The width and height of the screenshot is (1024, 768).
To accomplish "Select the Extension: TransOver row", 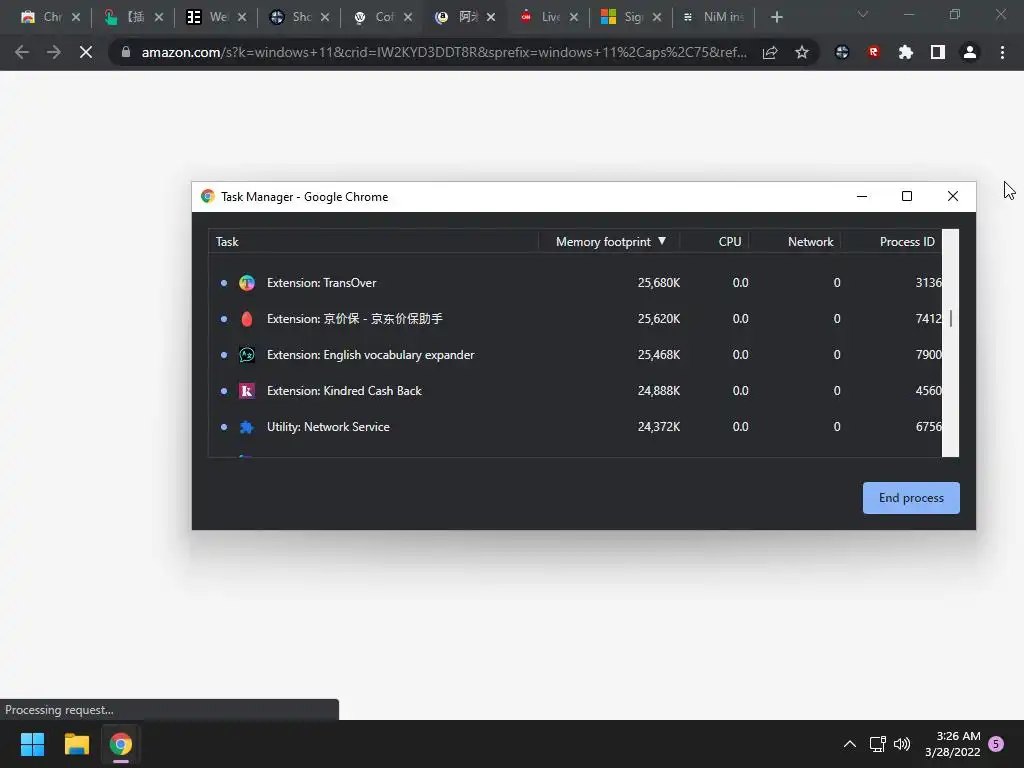I will coord(575,283).
